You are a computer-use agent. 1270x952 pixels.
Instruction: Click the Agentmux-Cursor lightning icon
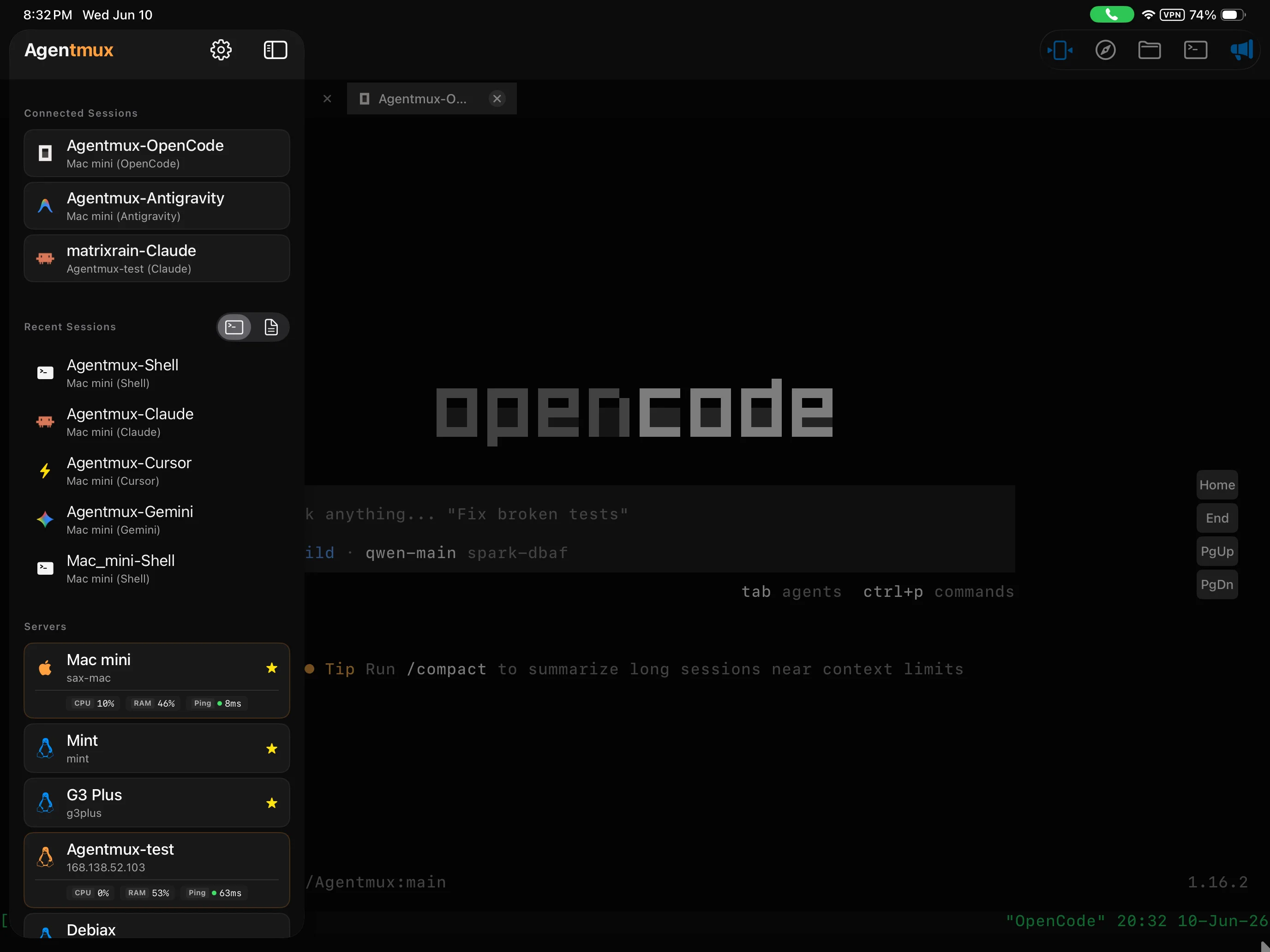[45, 470]
